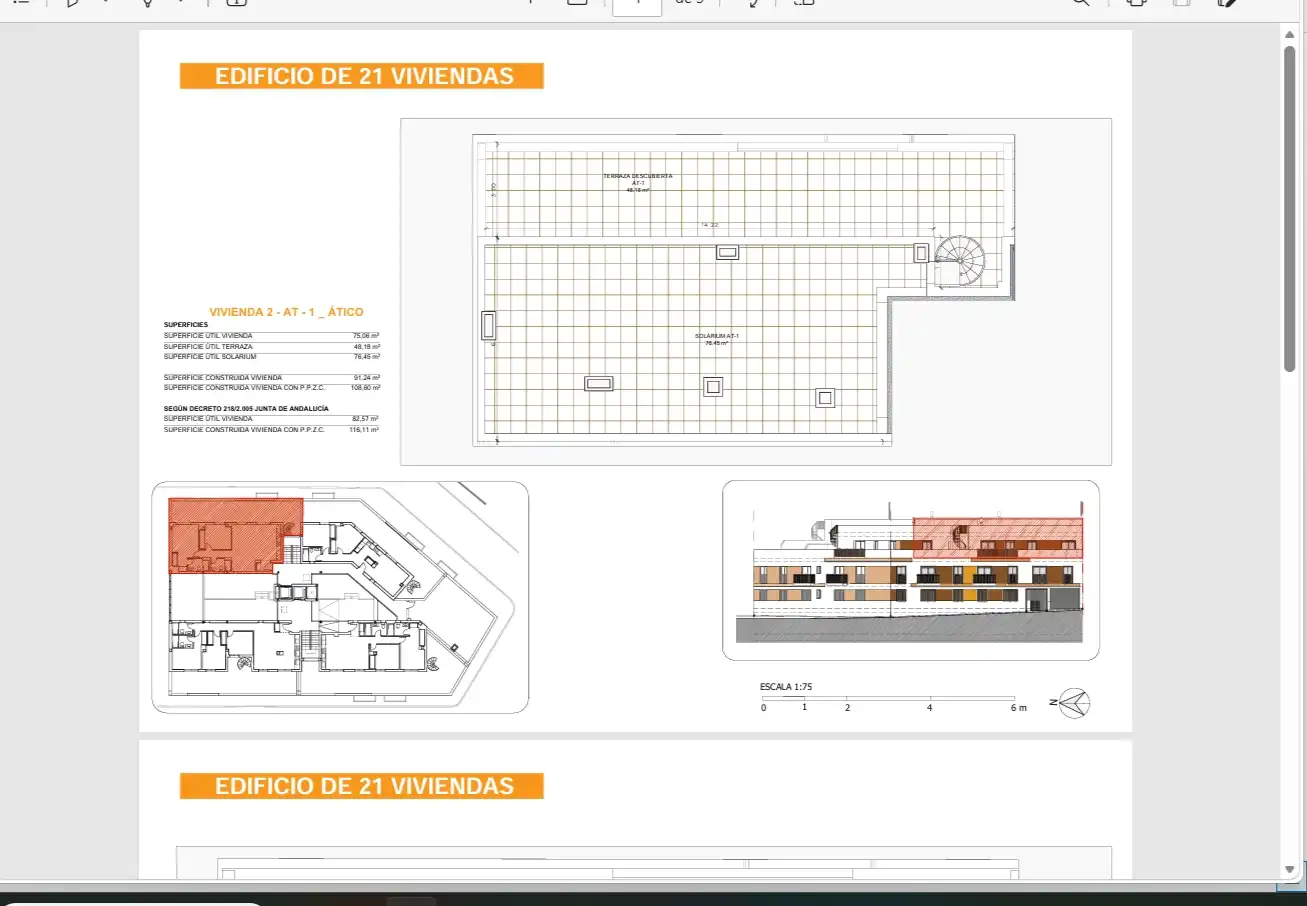The height and width of the screenshot is (906, 1307).
Task: Click 'SUPERFICIE ÚTIL TERRAZA' row label
Action: click(208, 346)
